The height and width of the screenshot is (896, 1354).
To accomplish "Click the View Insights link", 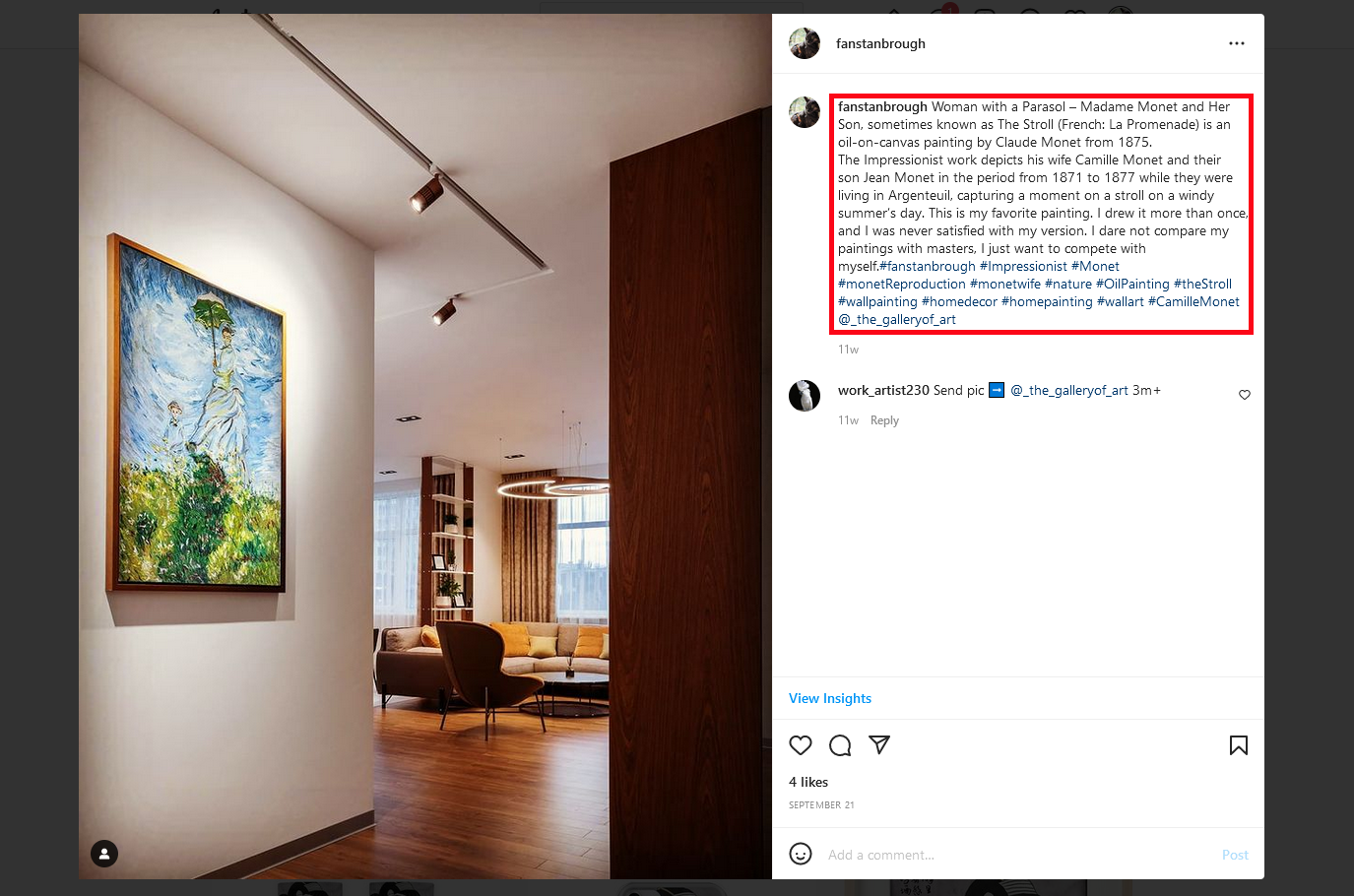I will pos(830,698).
